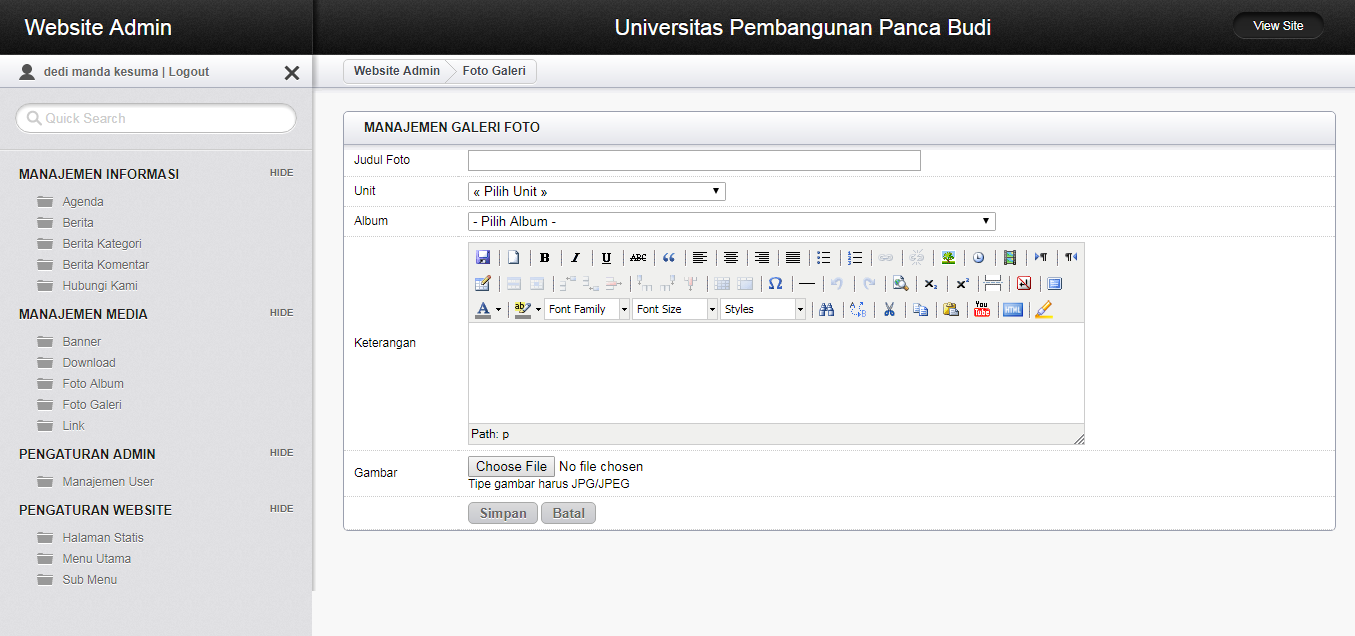Viewport: 1355px width, 636px height.
Task: Click the Simpan button
Action: click(x=502, y=513)
